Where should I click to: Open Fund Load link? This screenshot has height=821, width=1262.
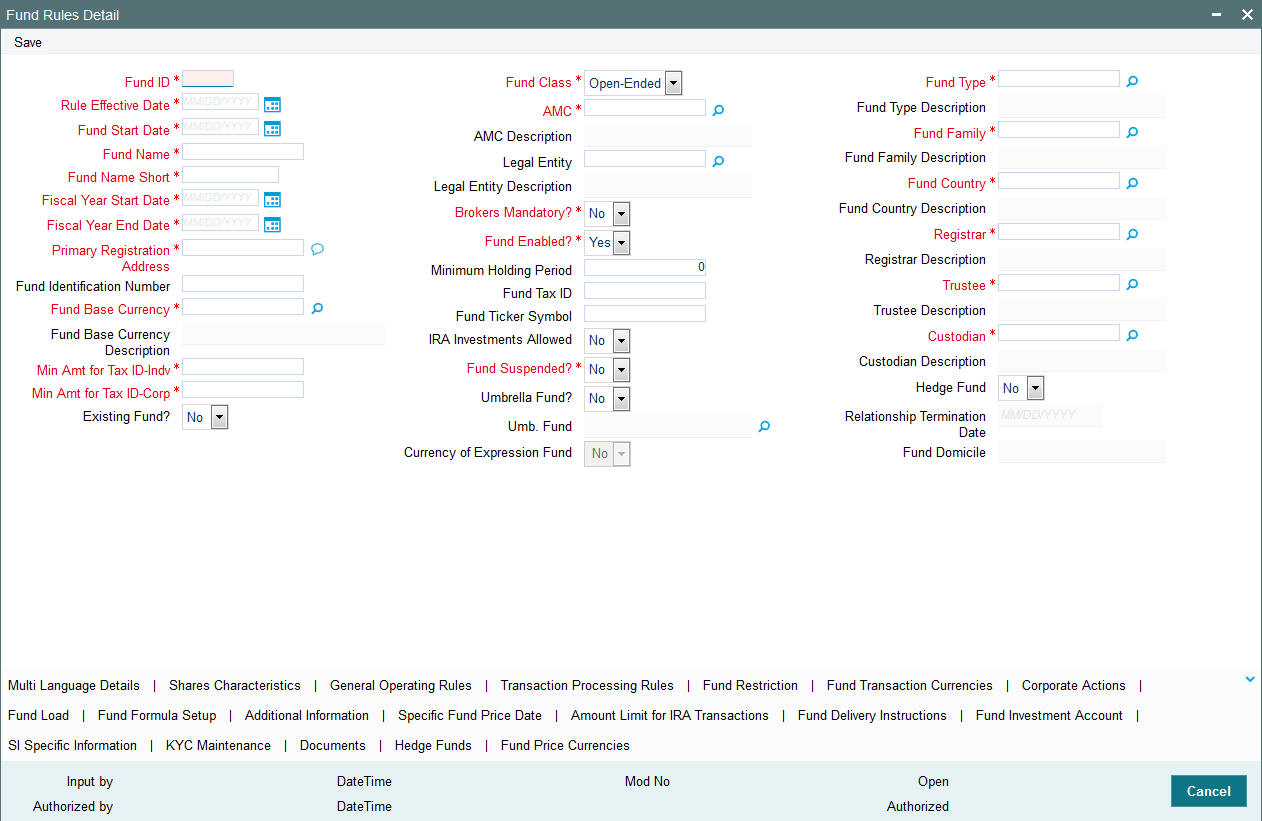point(38,716)
